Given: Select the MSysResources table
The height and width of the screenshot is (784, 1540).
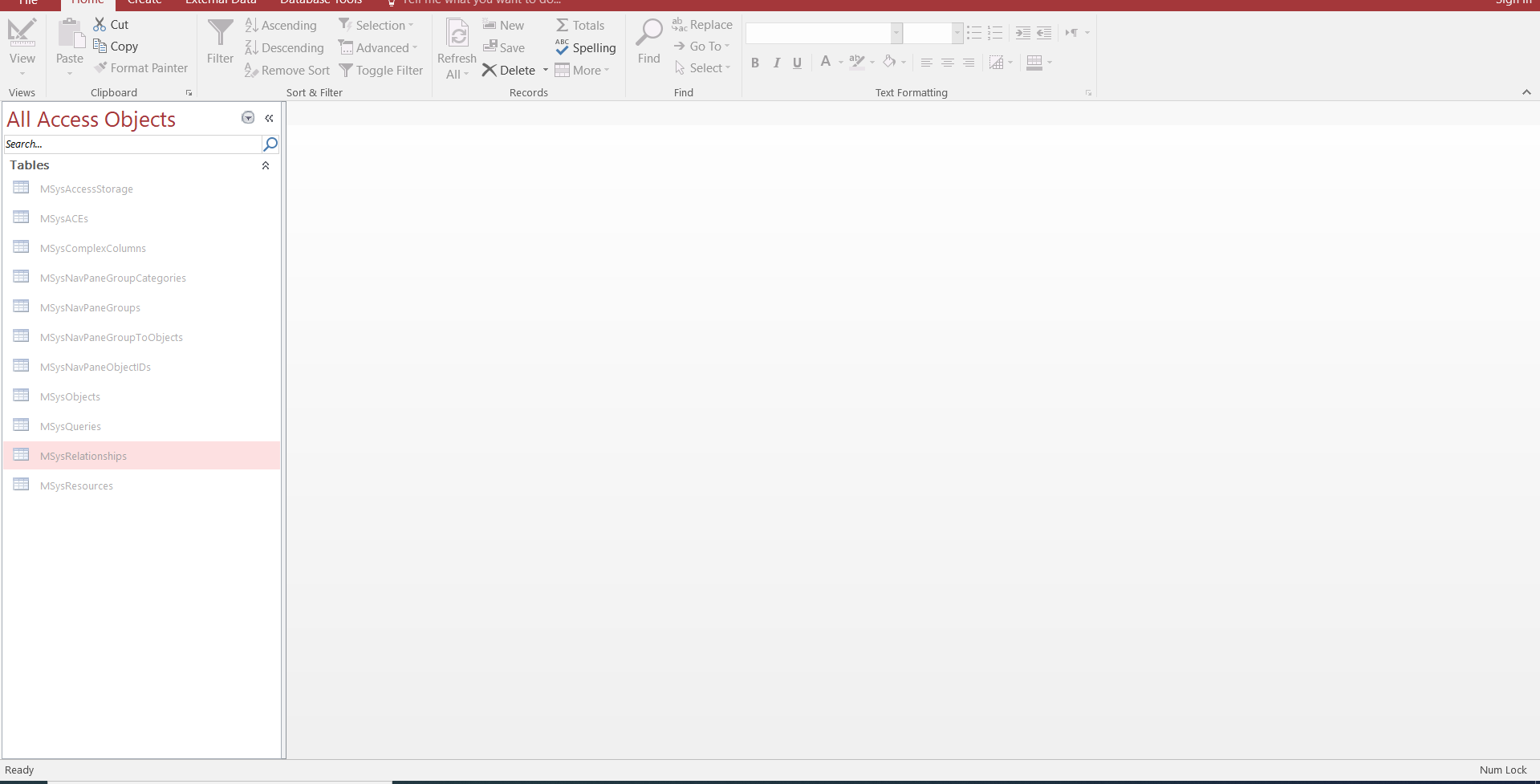Looking at the screenshot, I should [141, 485].
